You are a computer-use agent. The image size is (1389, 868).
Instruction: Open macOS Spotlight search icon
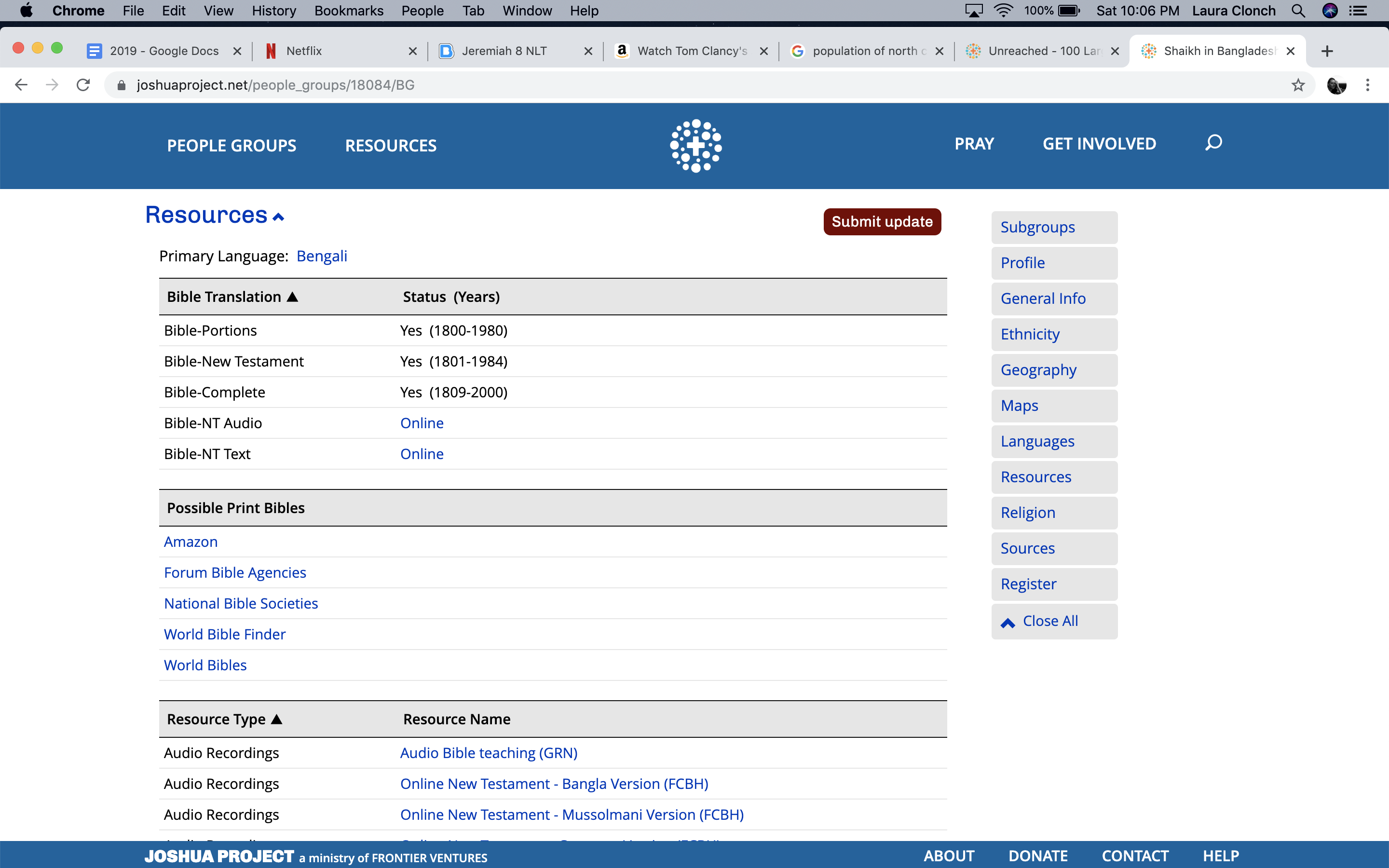(1298, 10)
